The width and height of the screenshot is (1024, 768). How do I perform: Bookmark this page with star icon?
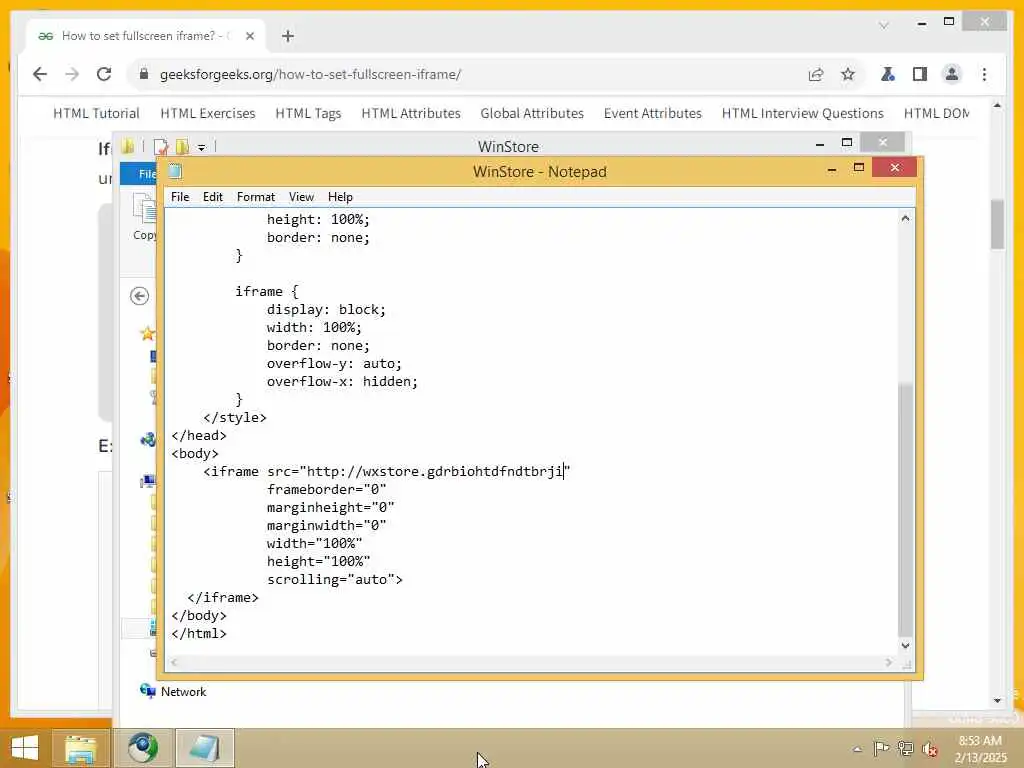(848, 74)
